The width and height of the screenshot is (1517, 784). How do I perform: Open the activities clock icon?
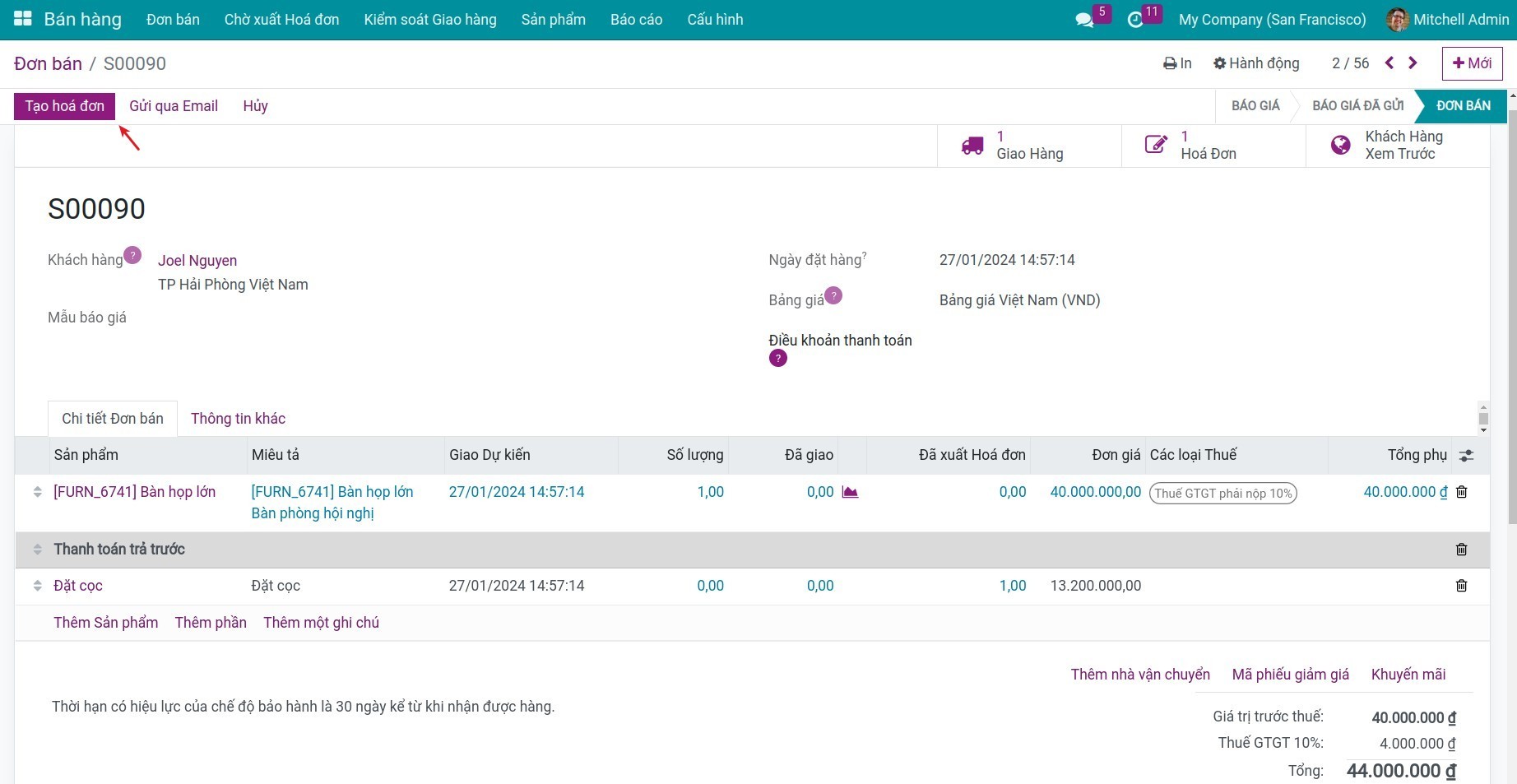(x=1135, y=20)
